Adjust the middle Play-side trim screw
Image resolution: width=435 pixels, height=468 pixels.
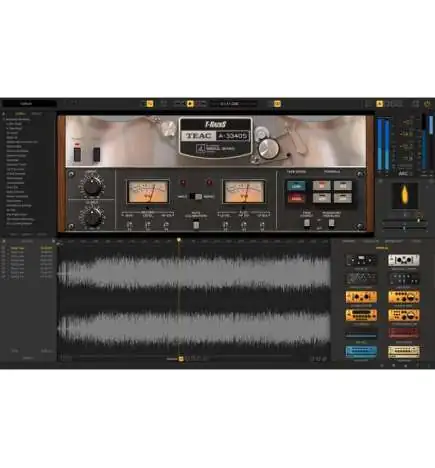tap(244, 226)
